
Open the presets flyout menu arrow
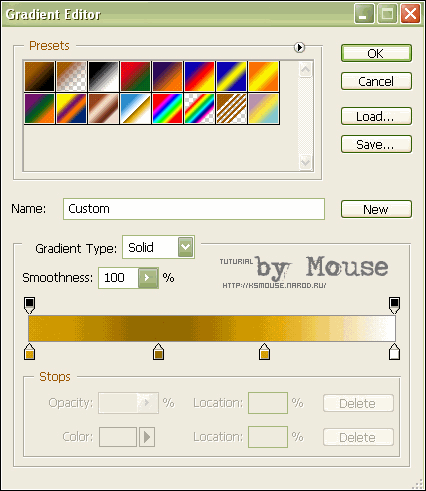pyautogui.click(x=299, y=48)
